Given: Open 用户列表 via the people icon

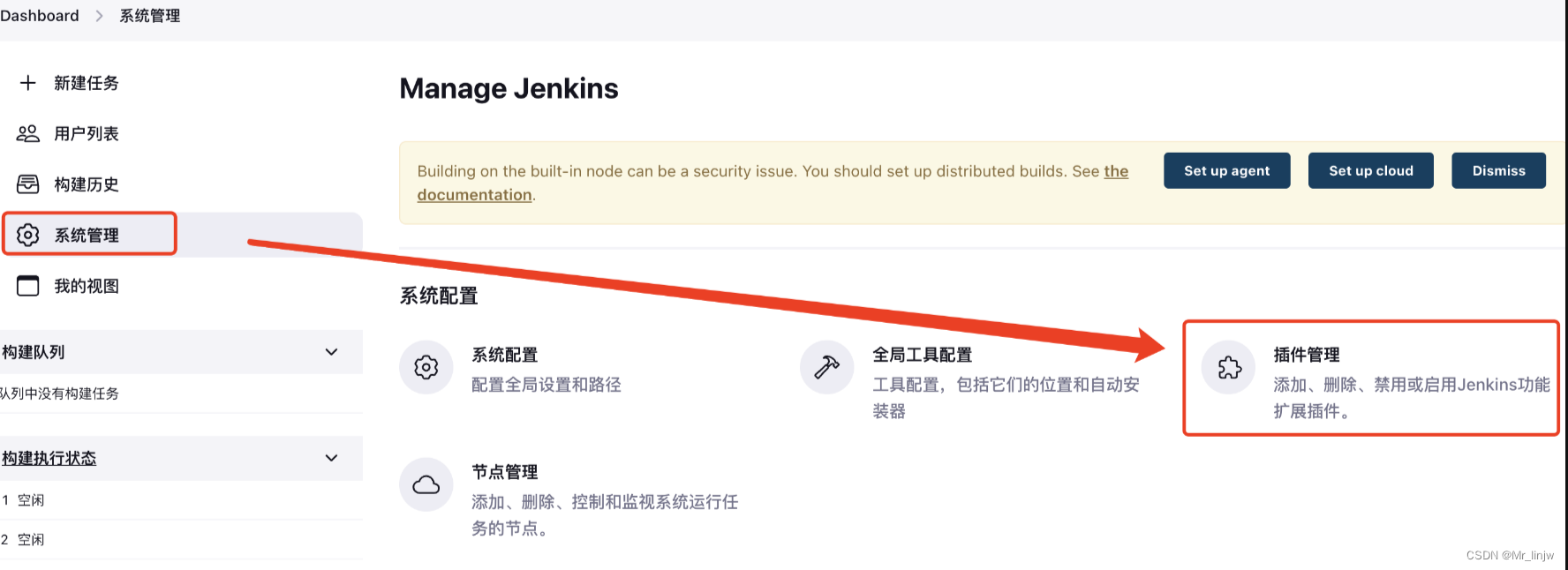Looking at the screenshot, I should pyautogui.click(x=27, y=133).
